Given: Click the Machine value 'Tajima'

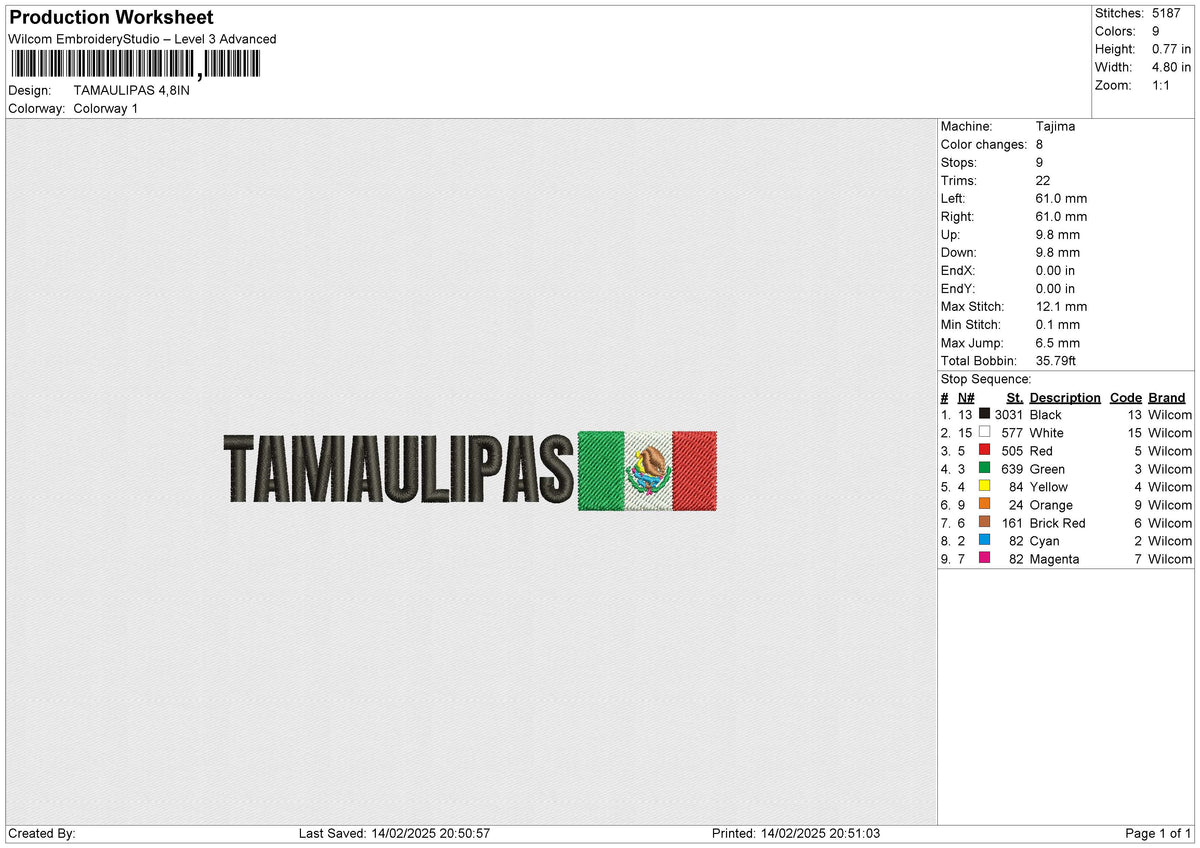Looking at the screenshot, I should click(x=1055, y=126).
